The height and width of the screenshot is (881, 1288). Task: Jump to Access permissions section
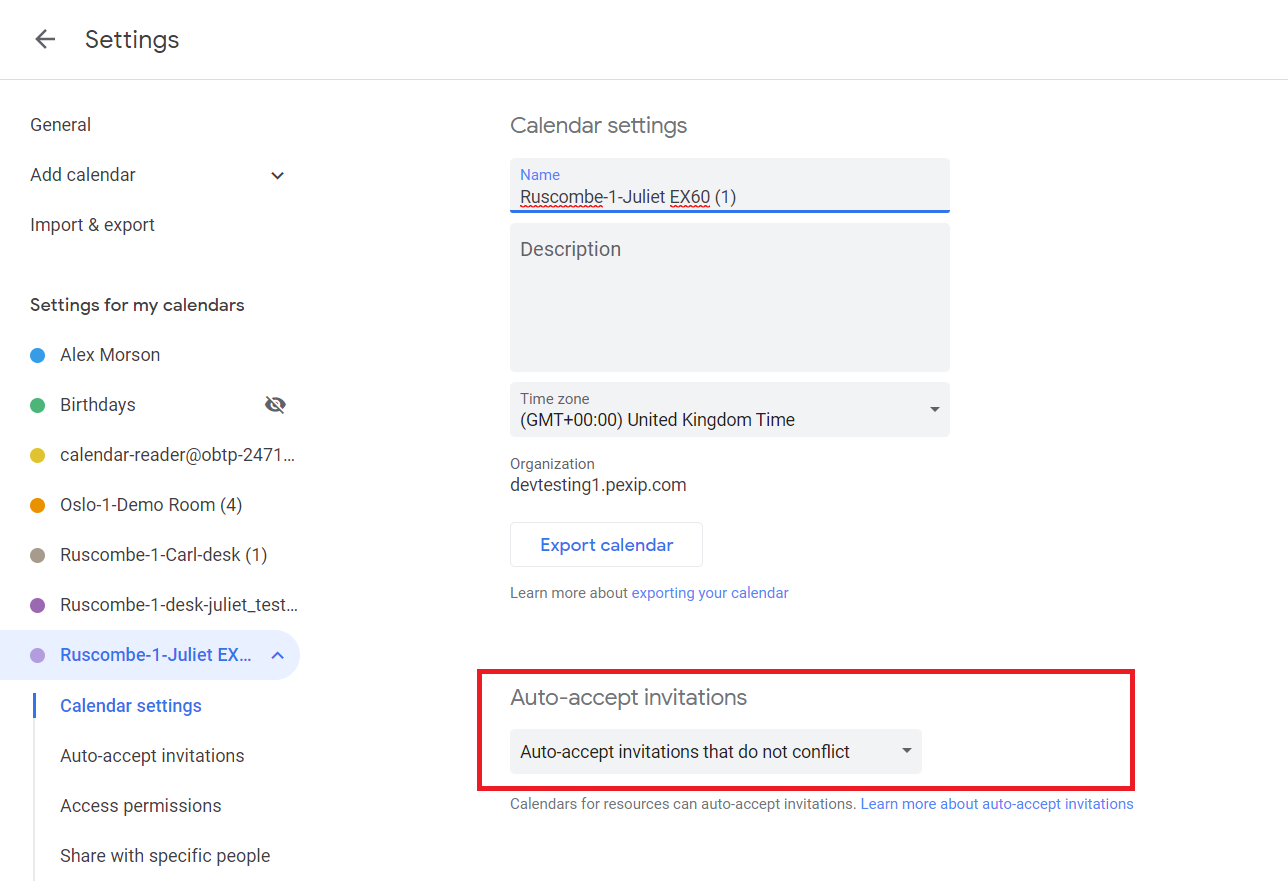141,806
